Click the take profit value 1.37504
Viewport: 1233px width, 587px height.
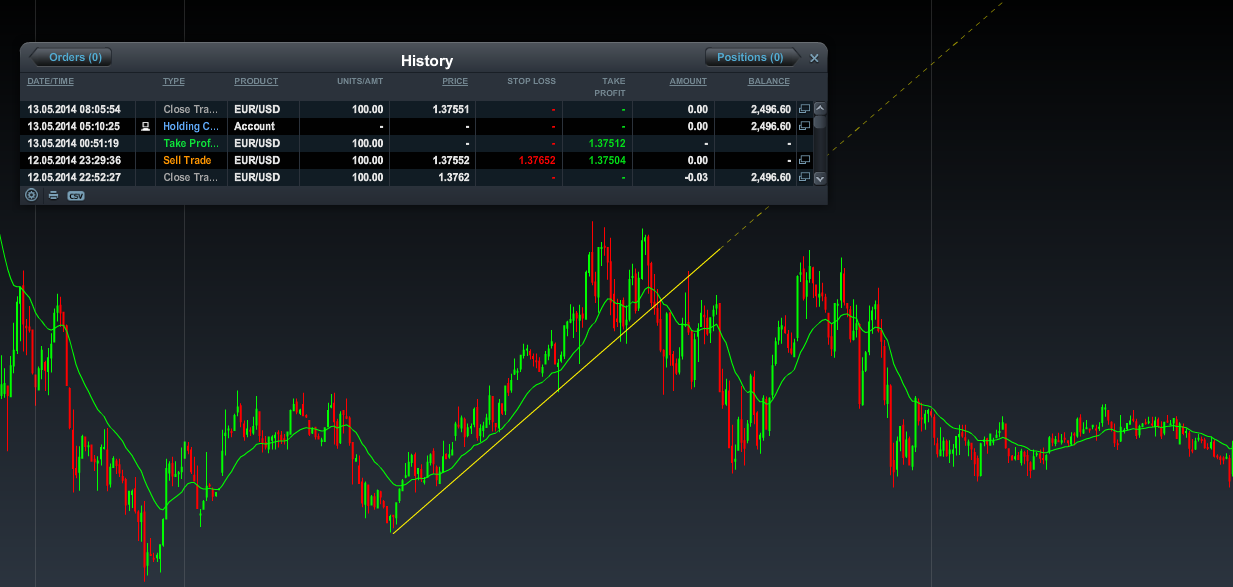pos(607,160)
